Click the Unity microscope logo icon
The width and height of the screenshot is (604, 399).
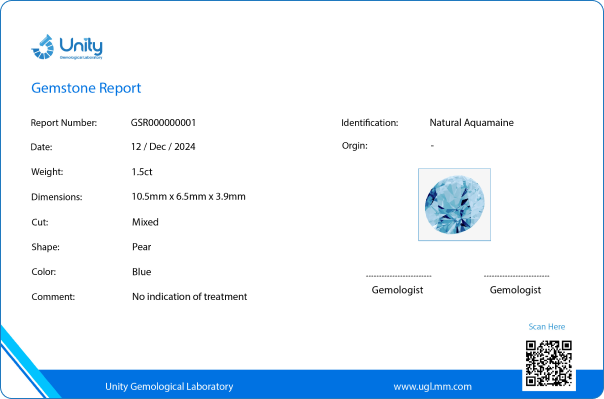[42, 47]
